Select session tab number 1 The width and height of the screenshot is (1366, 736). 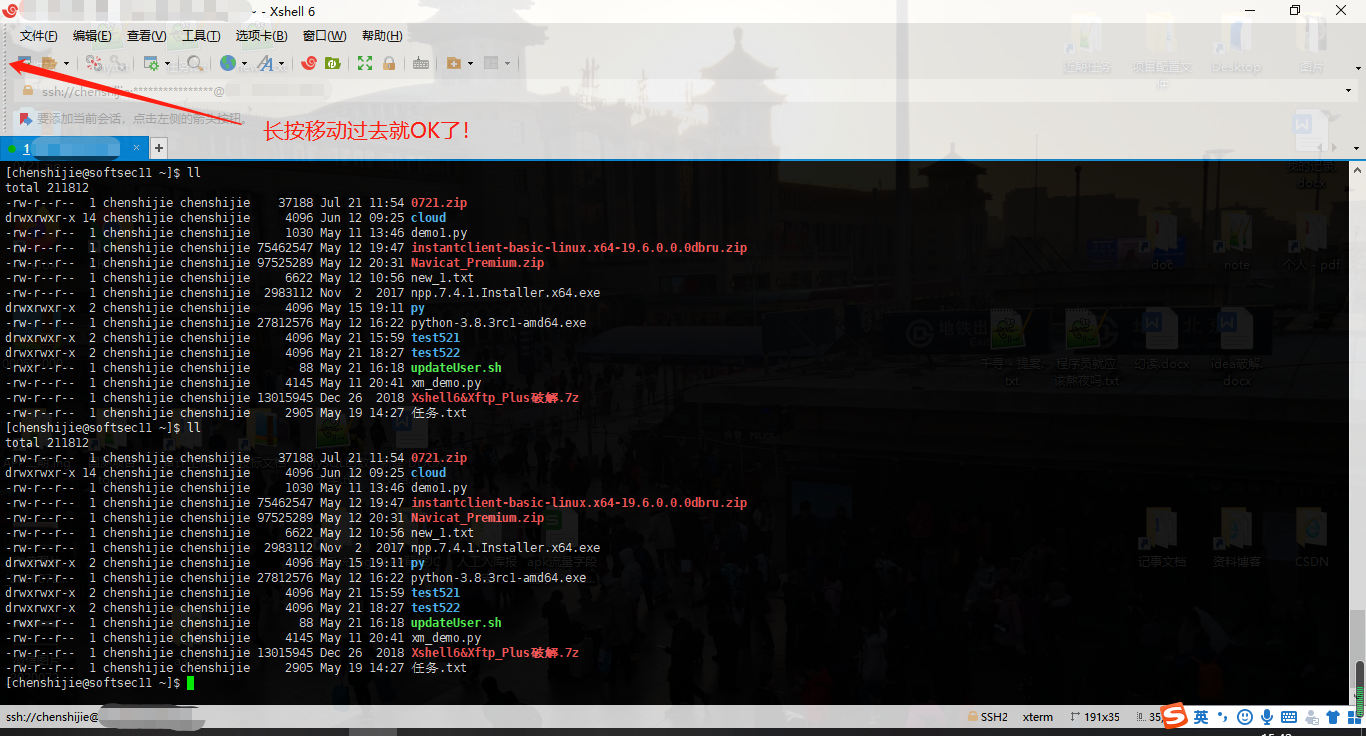[x=76, y=149]
